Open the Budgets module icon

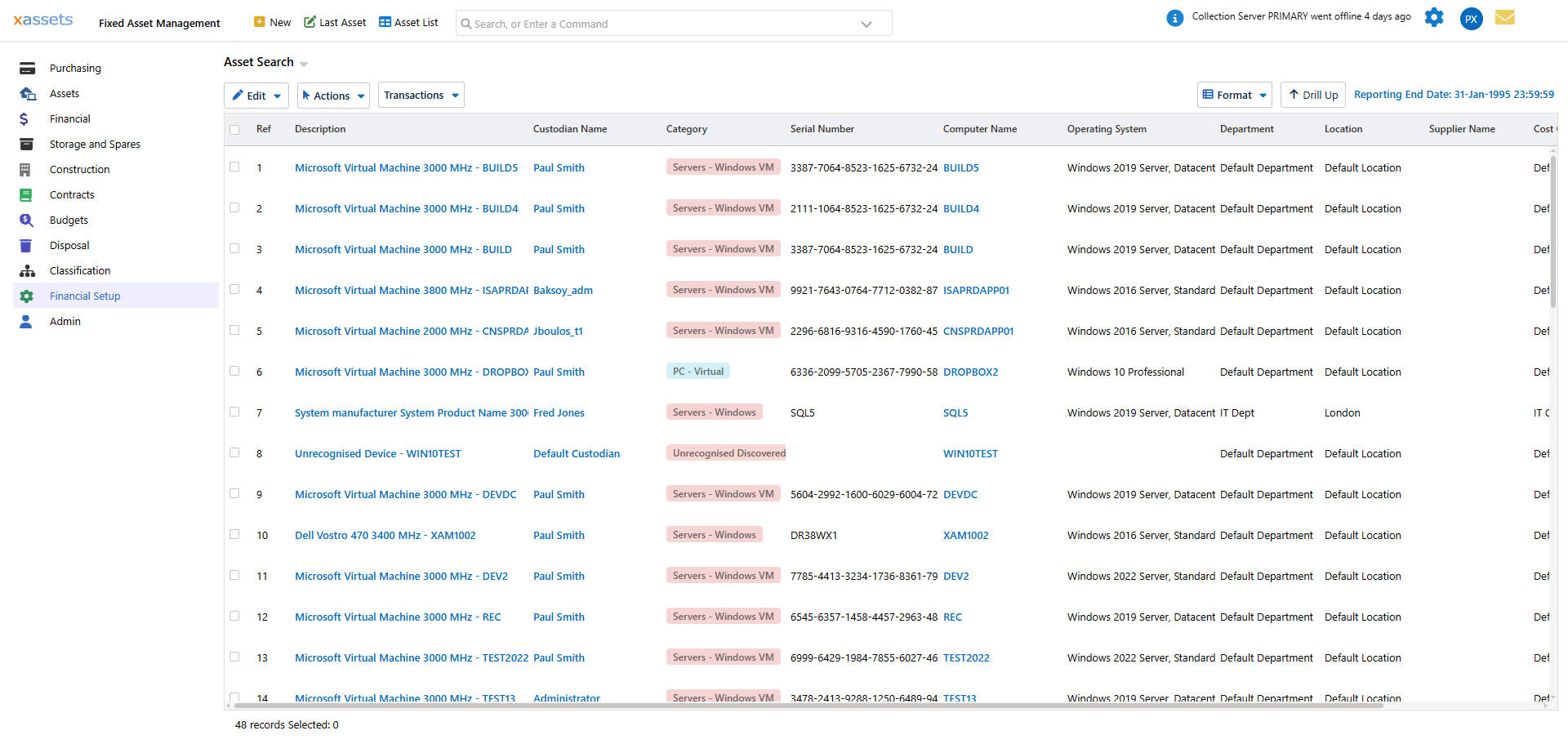tap(27, 220)
